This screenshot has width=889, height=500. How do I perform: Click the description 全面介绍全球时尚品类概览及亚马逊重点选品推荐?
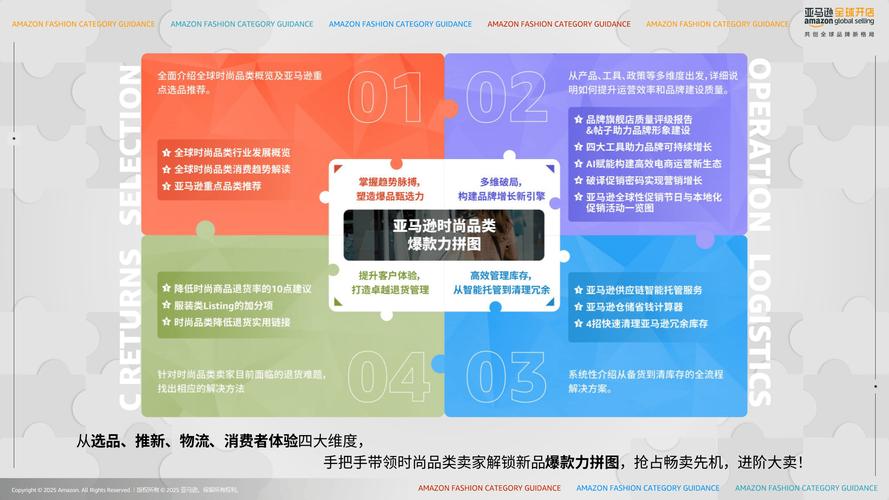click(240, 83)
